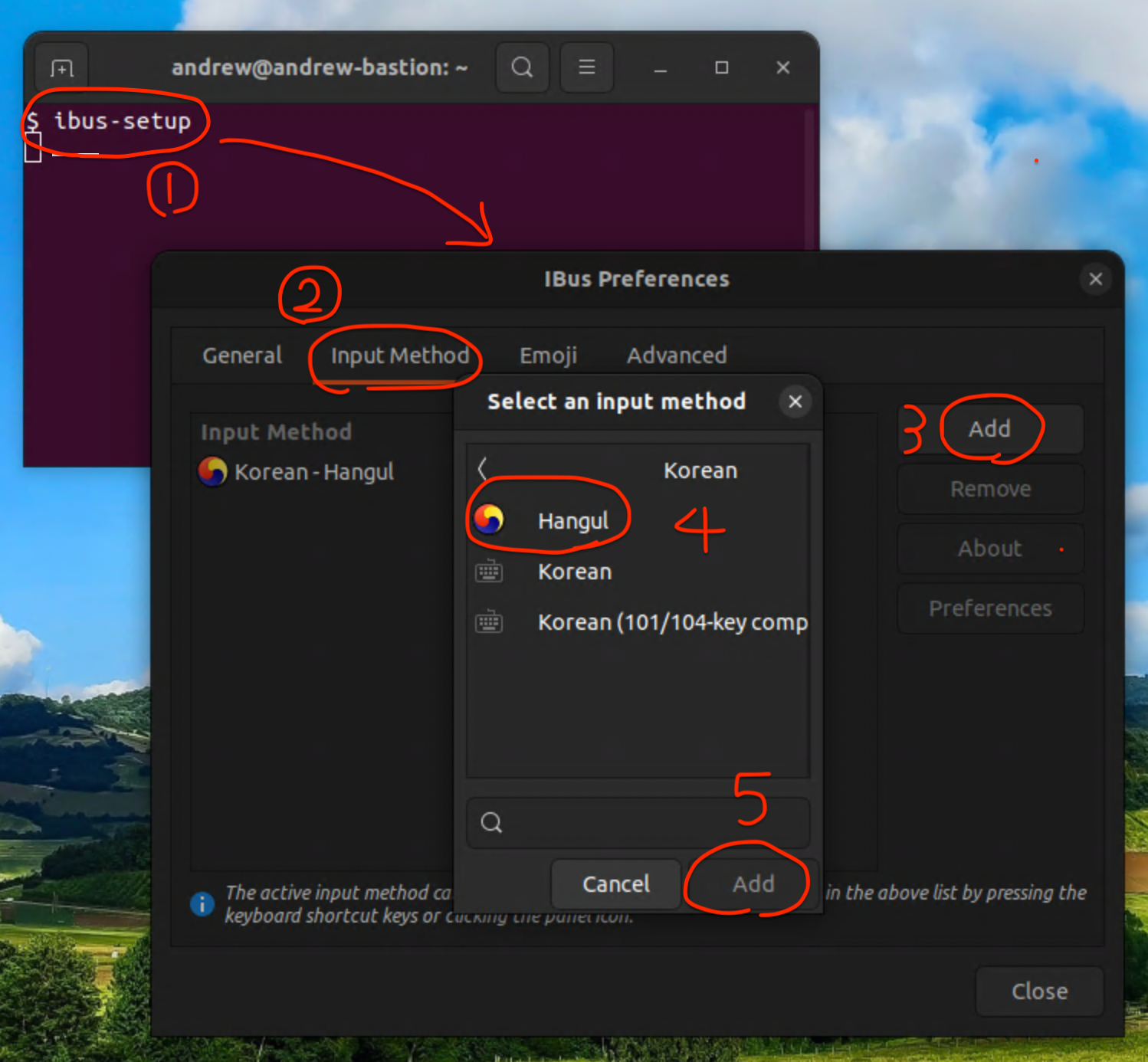The height and width of the screenshot is (1062, 1148).
Task: Close IBus Preferences with Close button
Action: point(1039,992)
